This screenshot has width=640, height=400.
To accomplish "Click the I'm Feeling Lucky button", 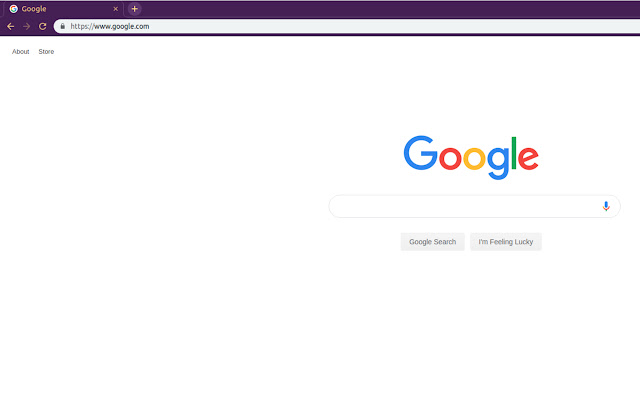I will (506, 242).
